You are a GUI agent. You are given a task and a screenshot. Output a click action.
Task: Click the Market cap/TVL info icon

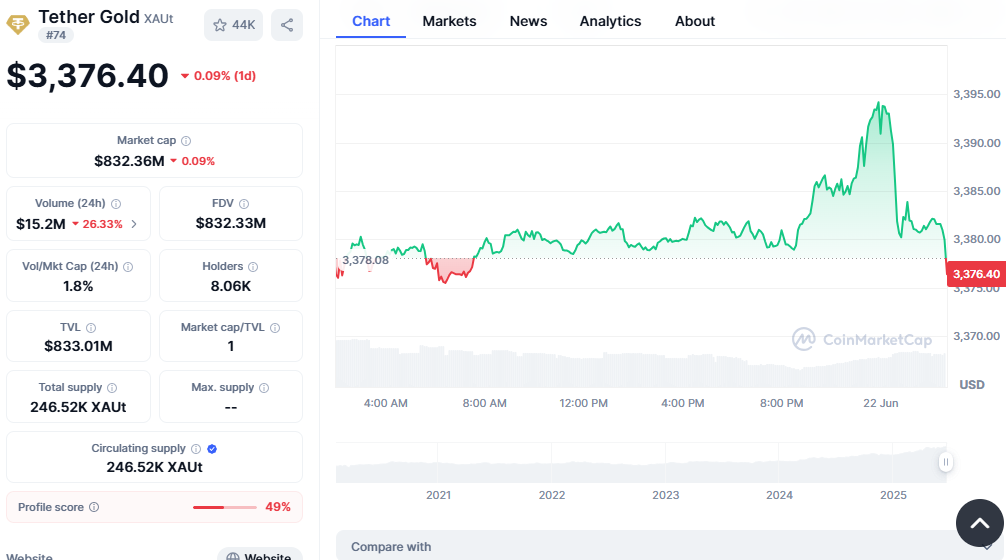point(275,328)
